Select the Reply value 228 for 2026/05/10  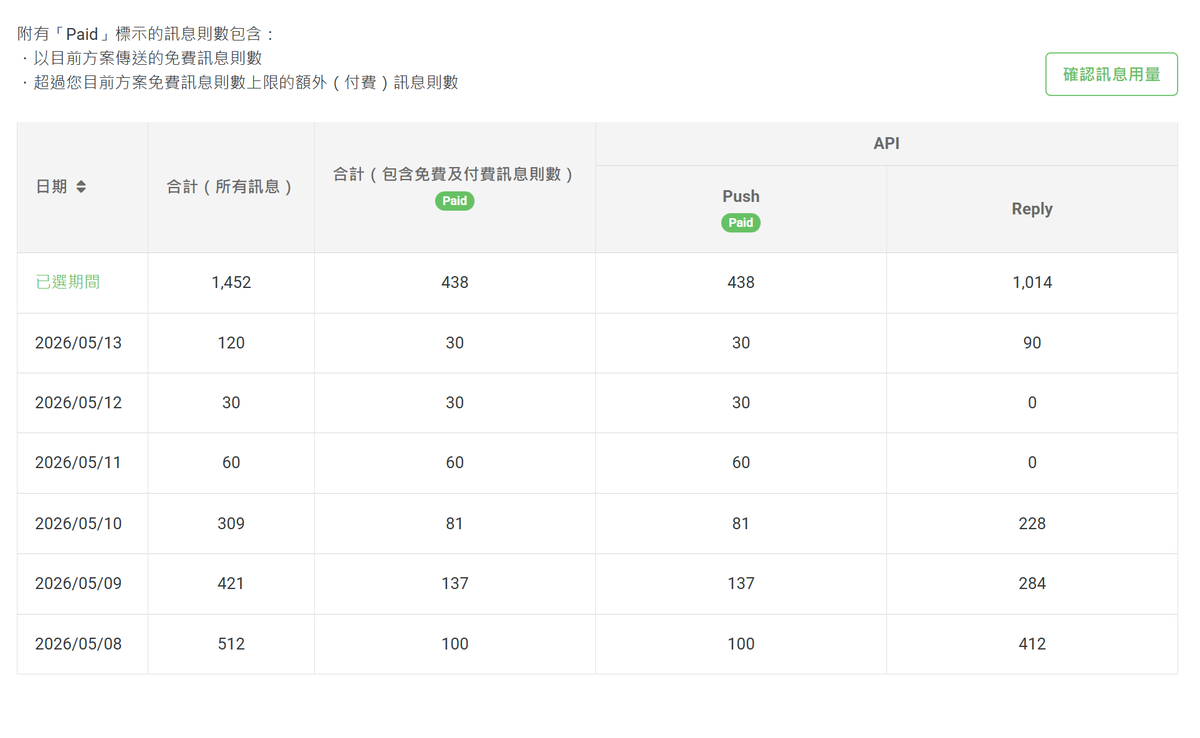click(x=1032, y=524)
